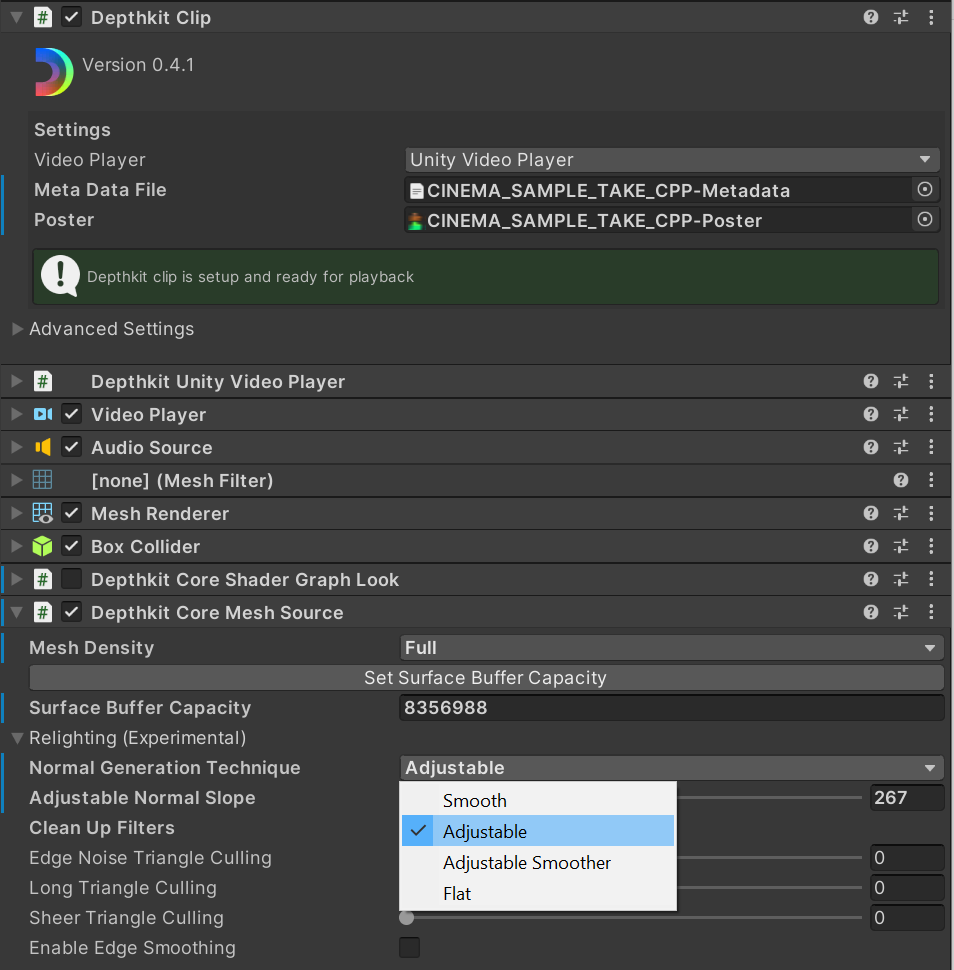
Task: Click the Sheer Triangle Culling slider handle
Action: pyautogui.click(x=406, y=917)
